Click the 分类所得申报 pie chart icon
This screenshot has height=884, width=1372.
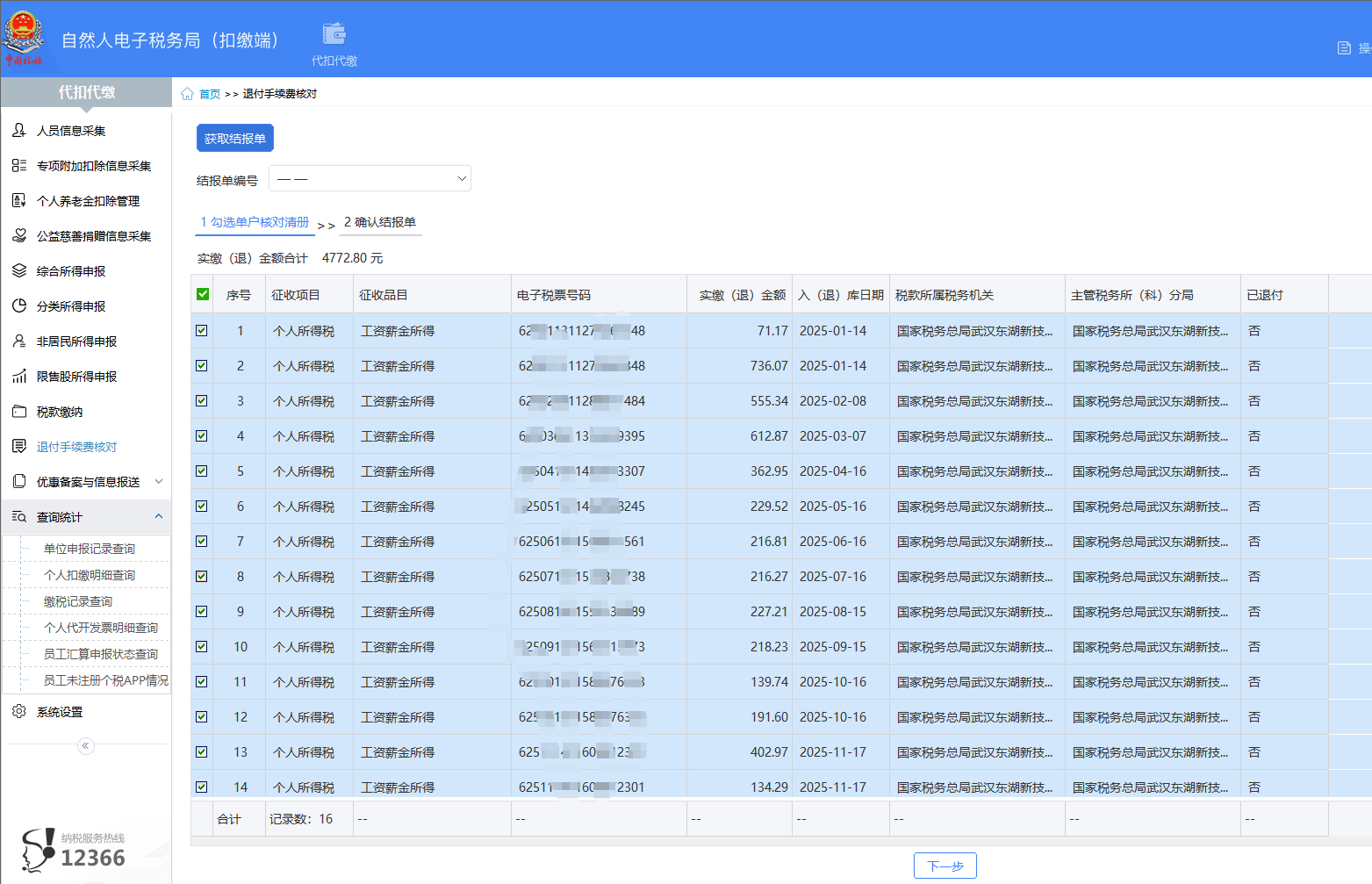19,305
